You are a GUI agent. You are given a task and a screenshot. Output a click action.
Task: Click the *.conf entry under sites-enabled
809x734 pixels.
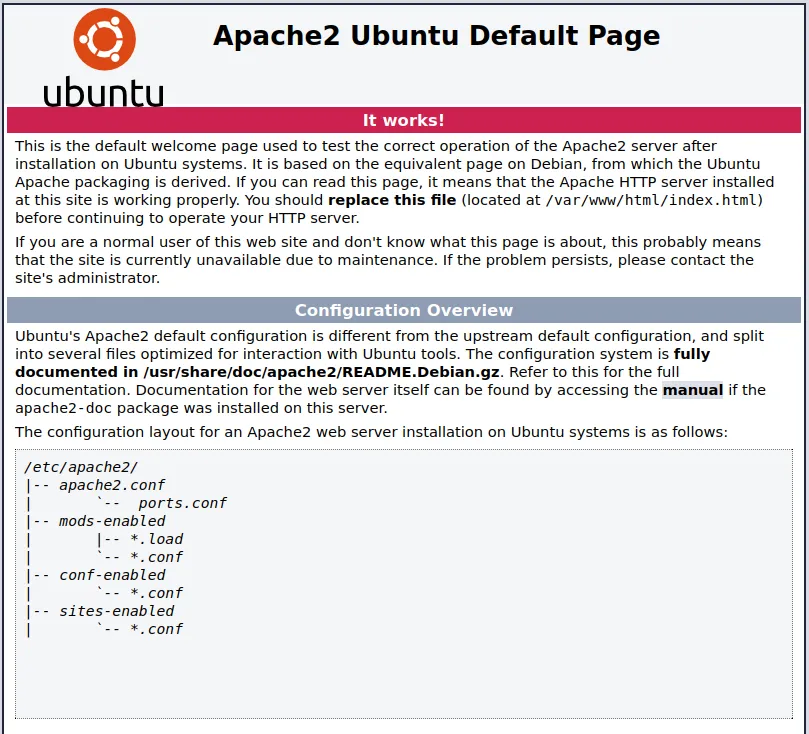[x=156, y=629]
